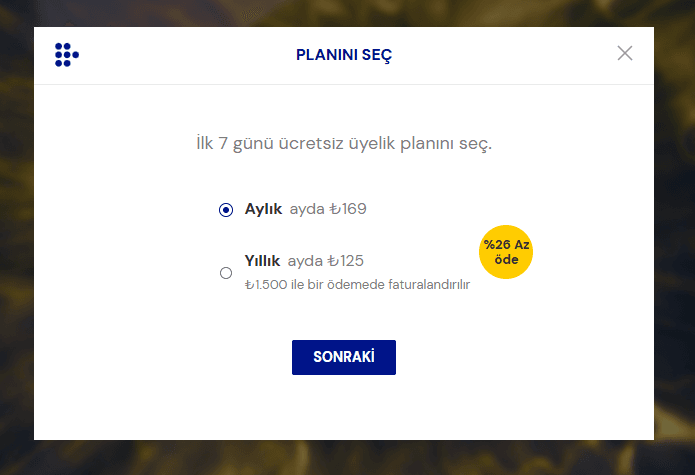Select the Yıllık radio button
Image resolution: width=695 pixels, height=475 pixels.
pyautogui.click(x=225, y=272)
